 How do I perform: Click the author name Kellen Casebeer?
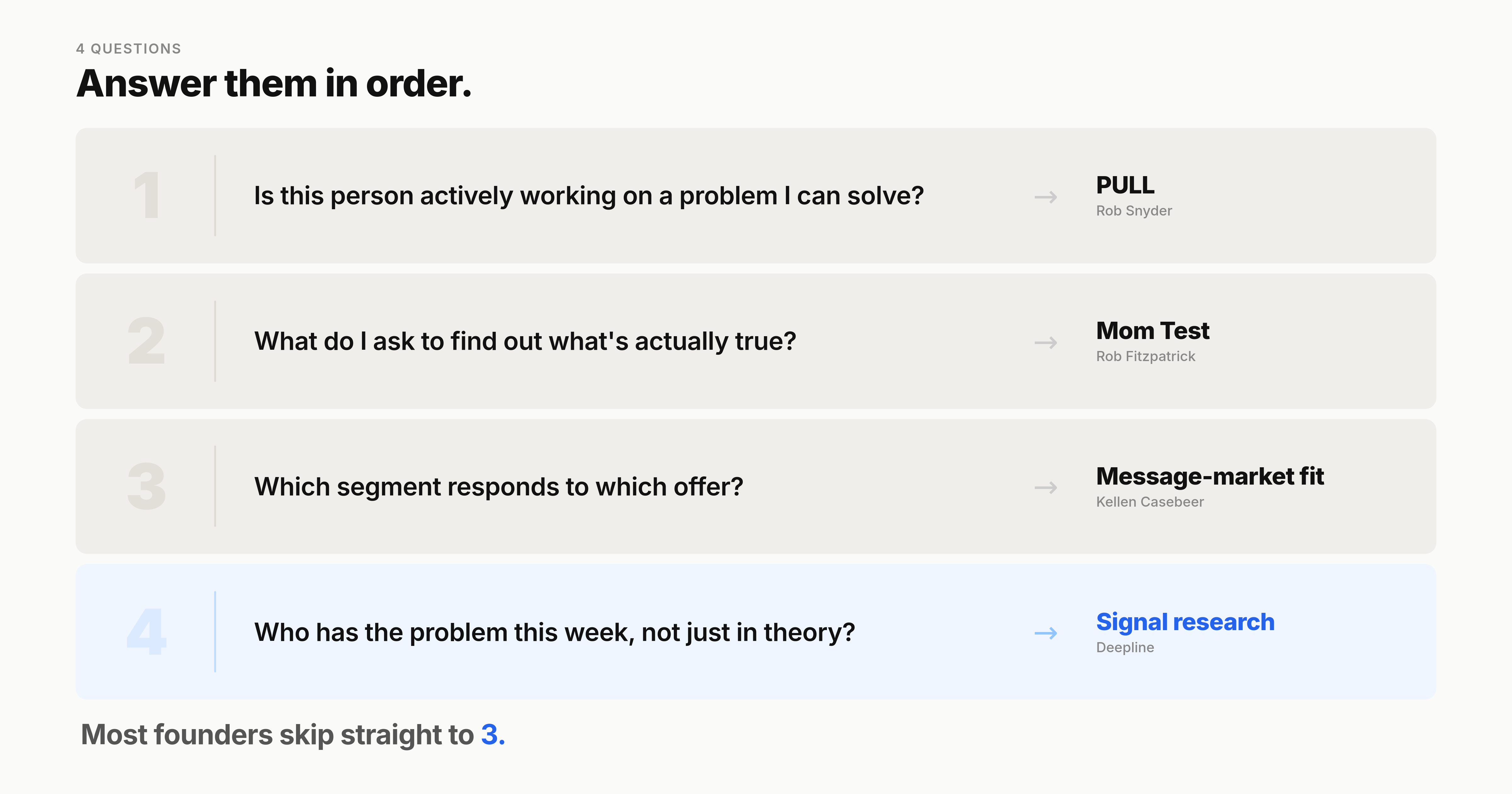coord(1150,502)
